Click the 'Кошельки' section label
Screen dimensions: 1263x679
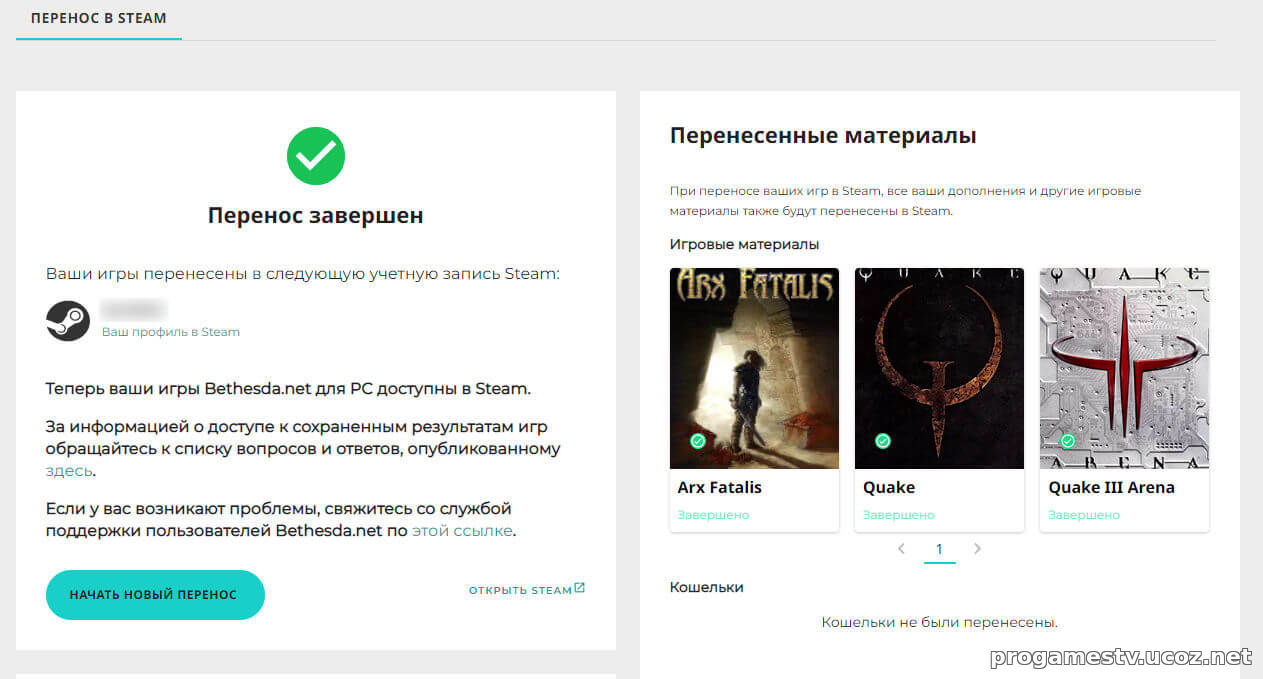(707, 587)
